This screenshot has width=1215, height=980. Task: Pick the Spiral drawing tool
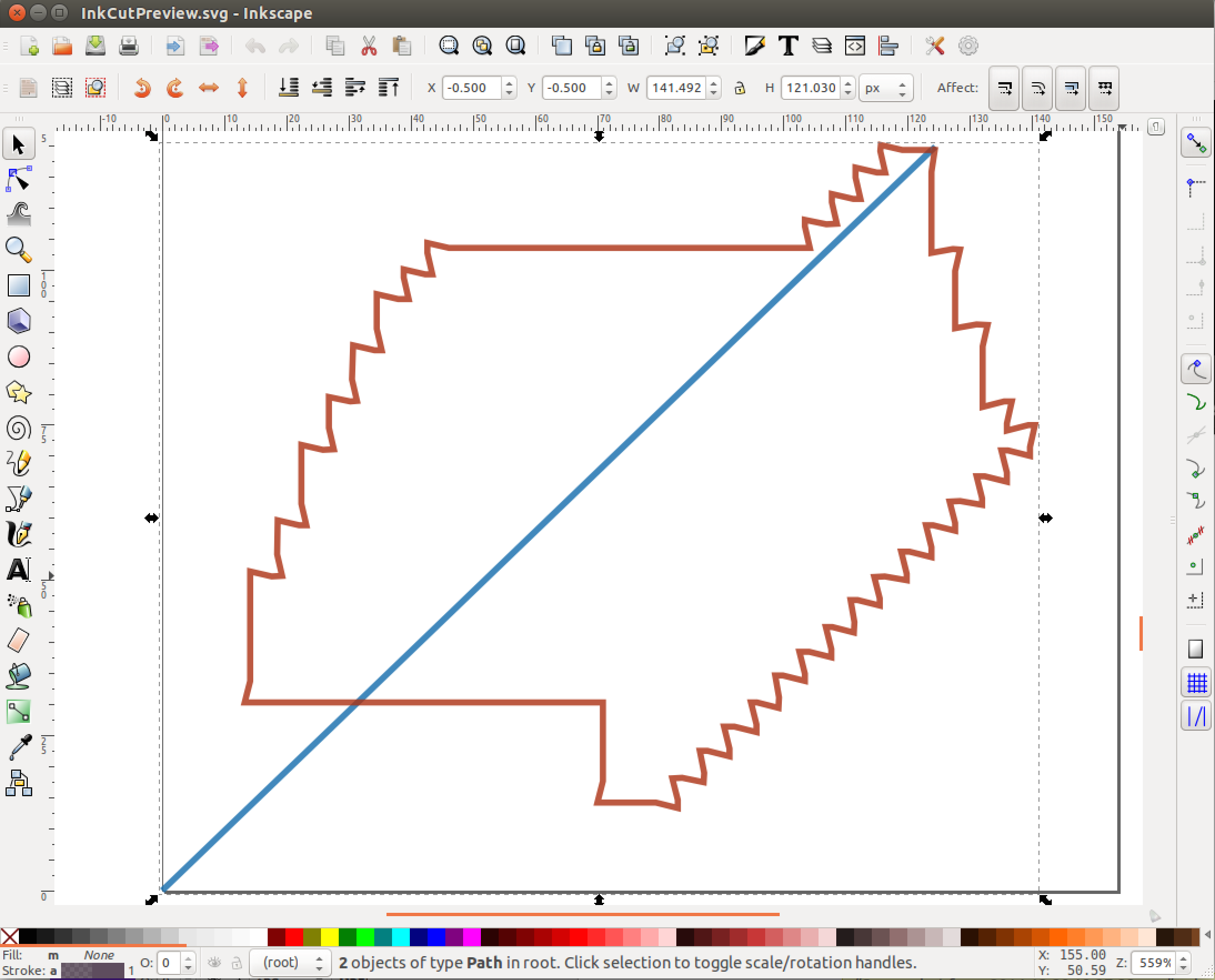click(x=18, y=428)
